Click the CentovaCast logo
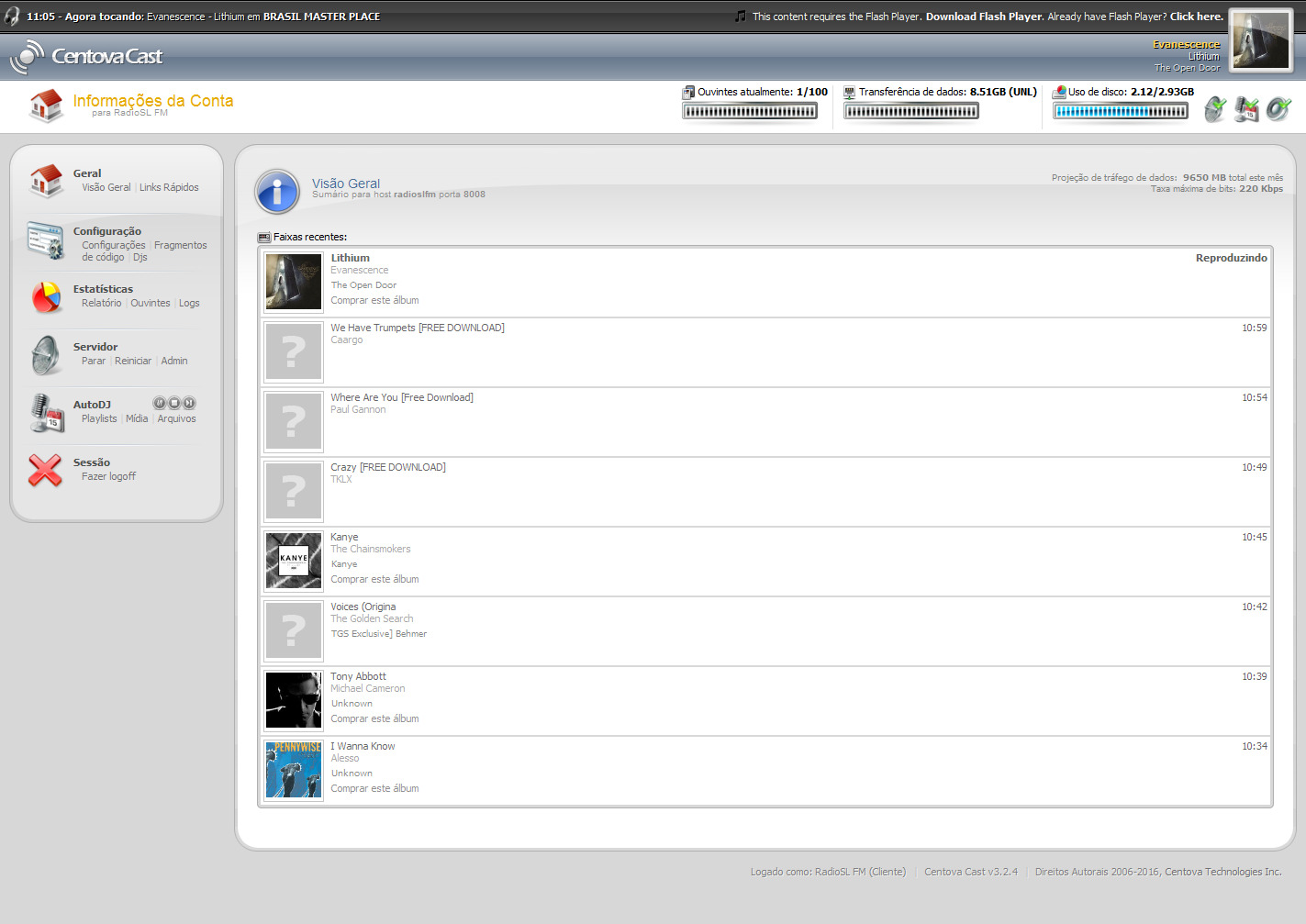The image size is (1306, 924). 85,57
